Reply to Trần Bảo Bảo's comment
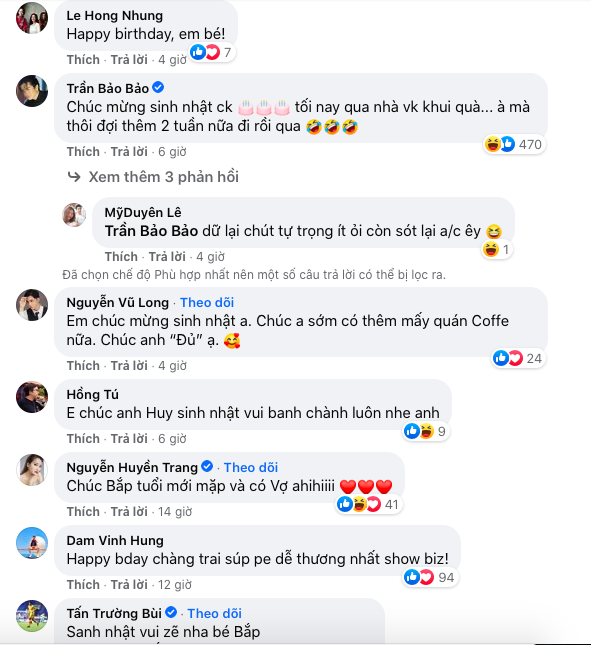 129,152
